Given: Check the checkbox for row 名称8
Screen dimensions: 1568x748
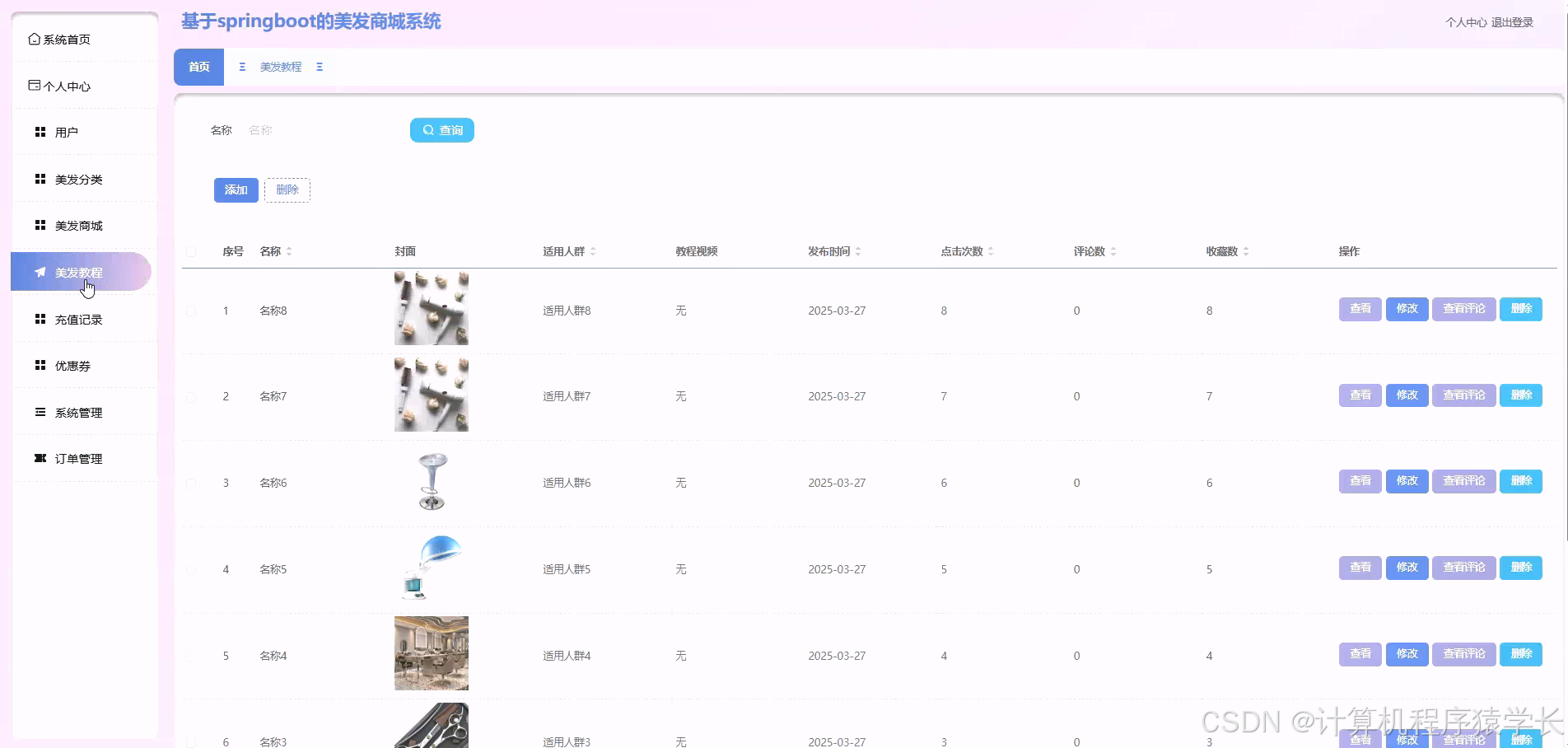Looking at the screenshot, I should click(x=191, y=311).
